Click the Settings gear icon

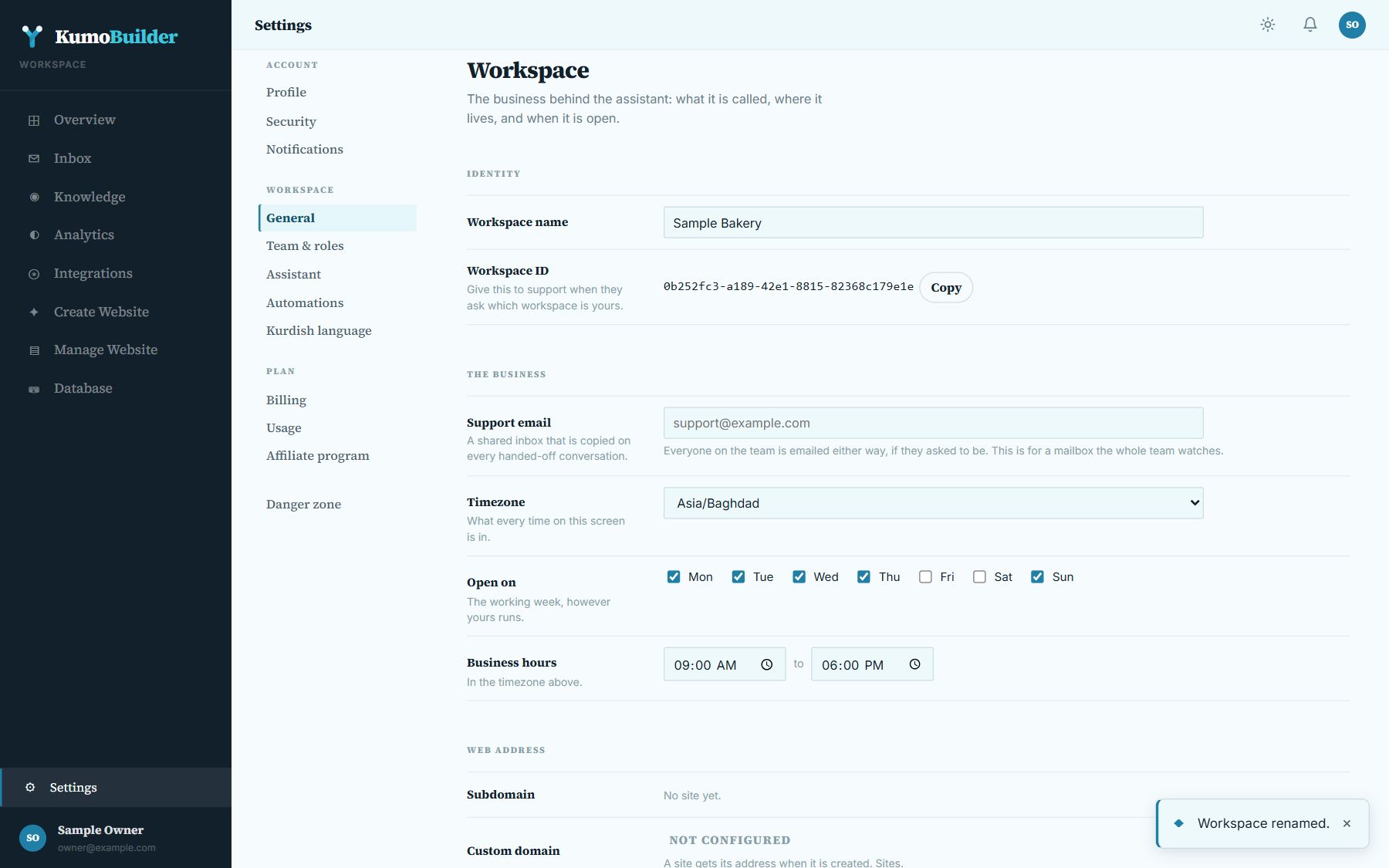(x=30, y=787)
